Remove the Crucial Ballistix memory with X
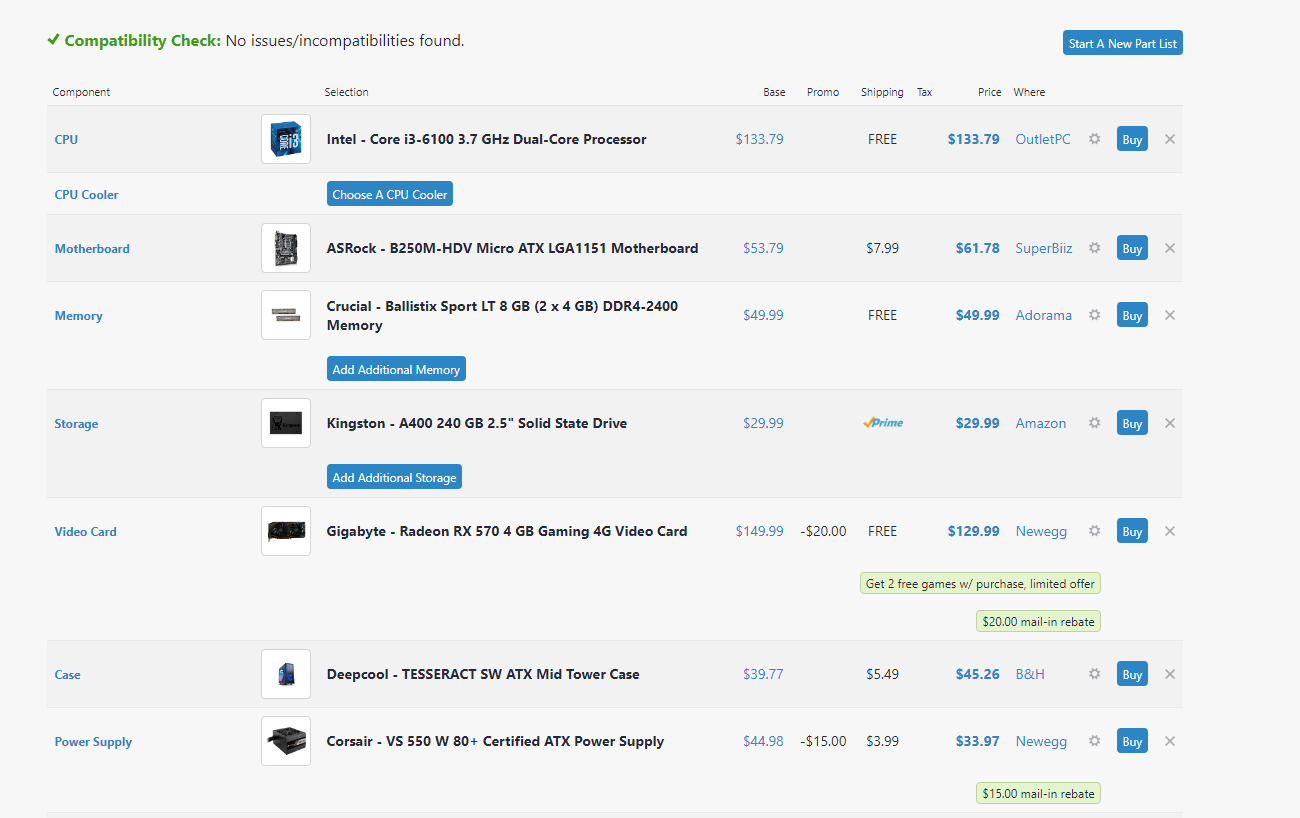 pyautogui.click(x=1170, y=315)
